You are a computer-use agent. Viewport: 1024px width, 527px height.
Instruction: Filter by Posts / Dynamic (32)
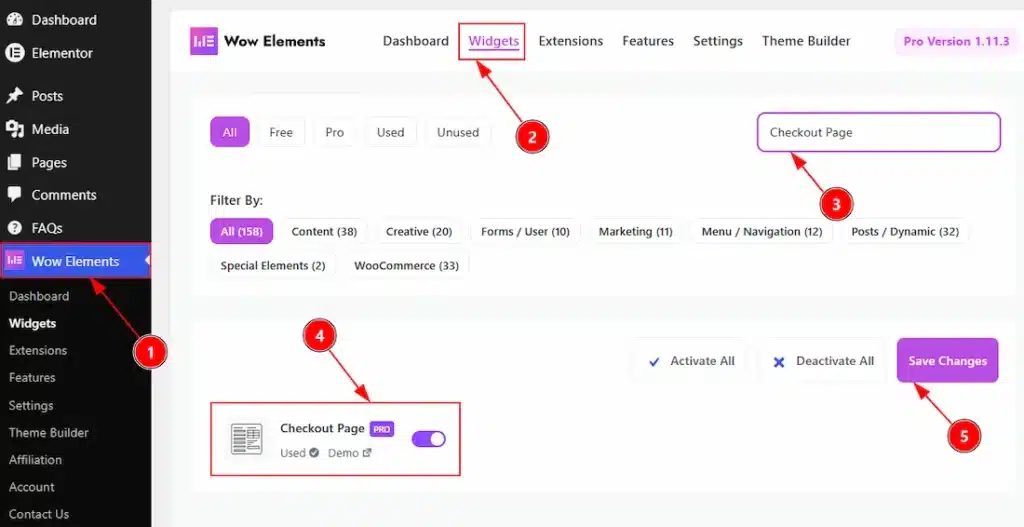[x=904, y=231]
